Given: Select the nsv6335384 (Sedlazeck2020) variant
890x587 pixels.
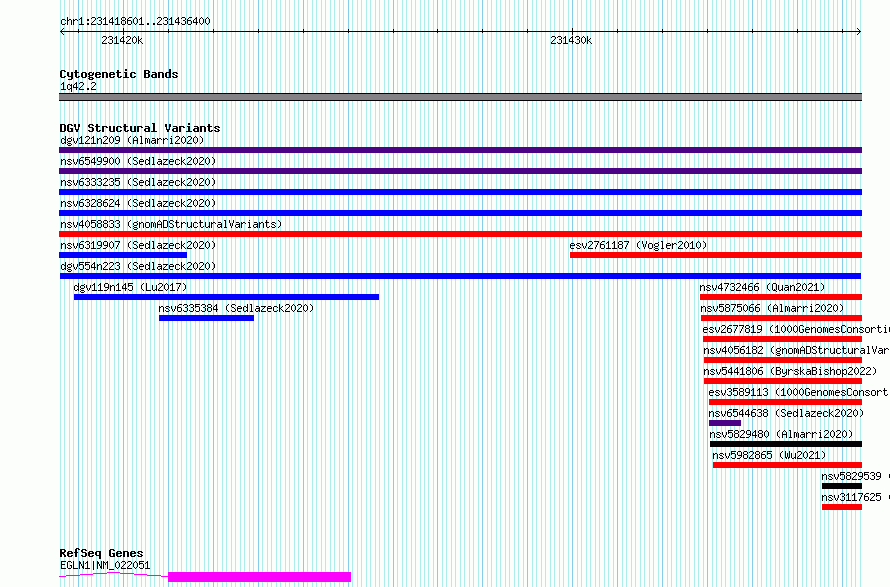Looking at the screenshot, I should (x=206, y=318).
